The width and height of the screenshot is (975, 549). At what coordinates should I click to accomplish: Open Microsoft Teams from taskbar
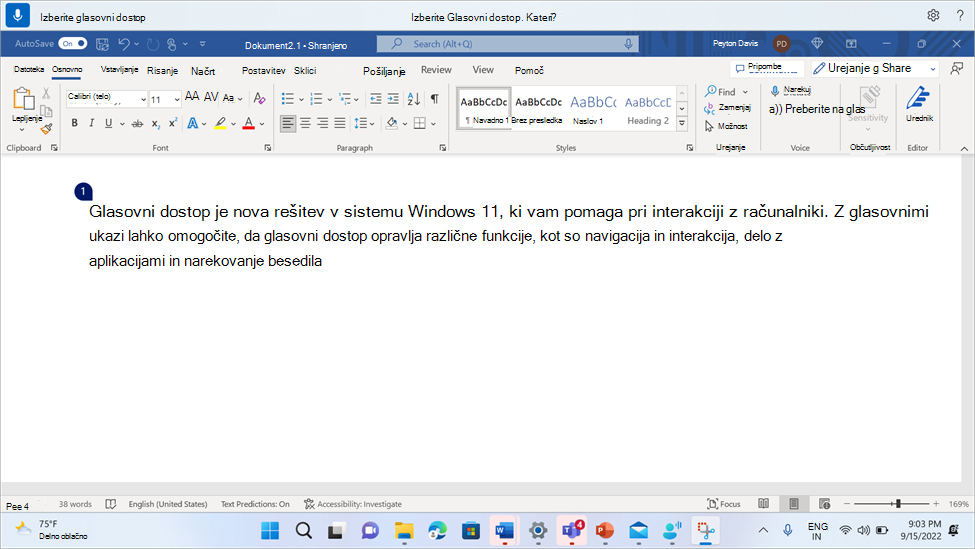coord(571,530)
